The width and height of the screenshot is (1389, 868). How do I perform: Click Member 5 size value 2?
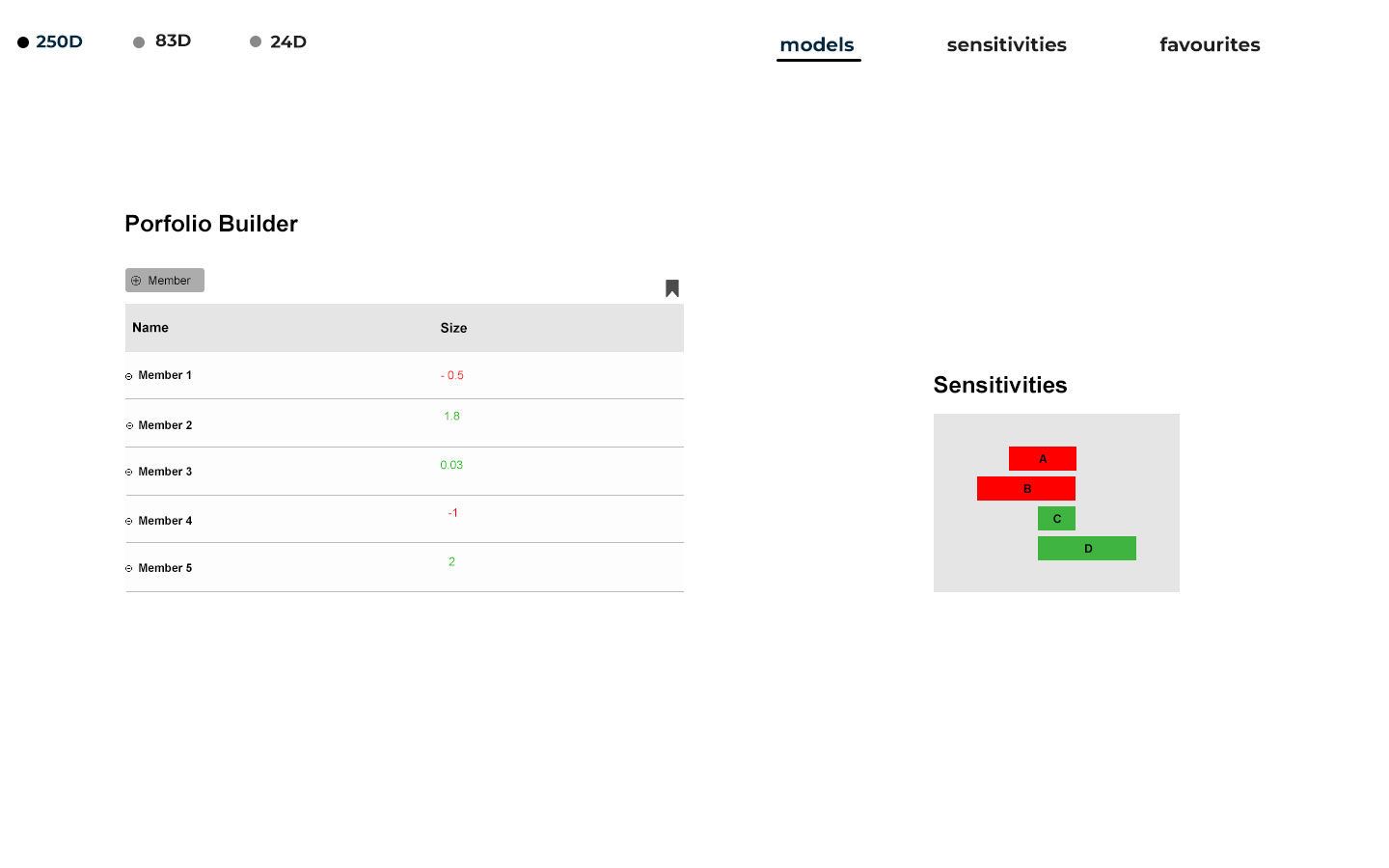[451, 562]
